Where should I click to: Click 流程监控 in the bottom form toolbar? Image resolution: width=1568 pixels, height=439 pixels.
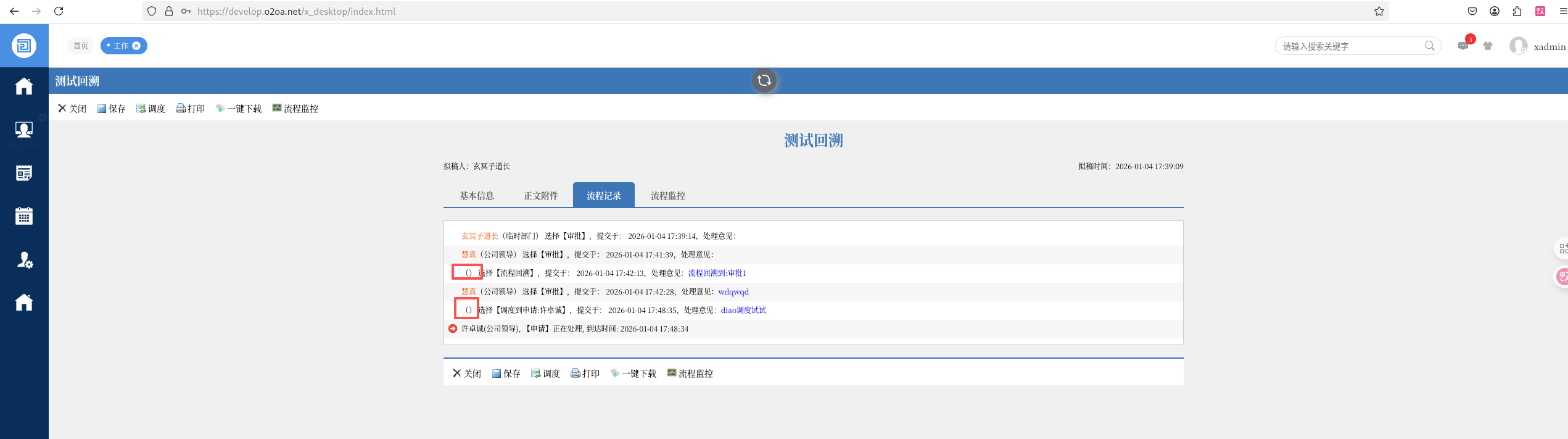(x=690, y=374)
